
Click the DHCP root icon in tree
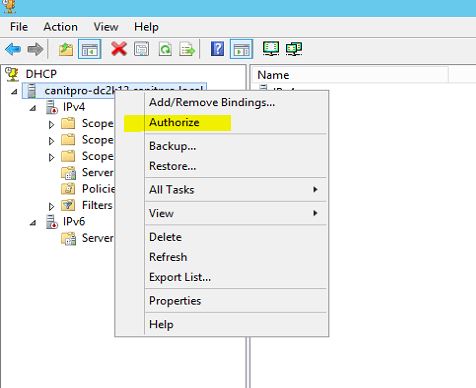tap(12, 74)
